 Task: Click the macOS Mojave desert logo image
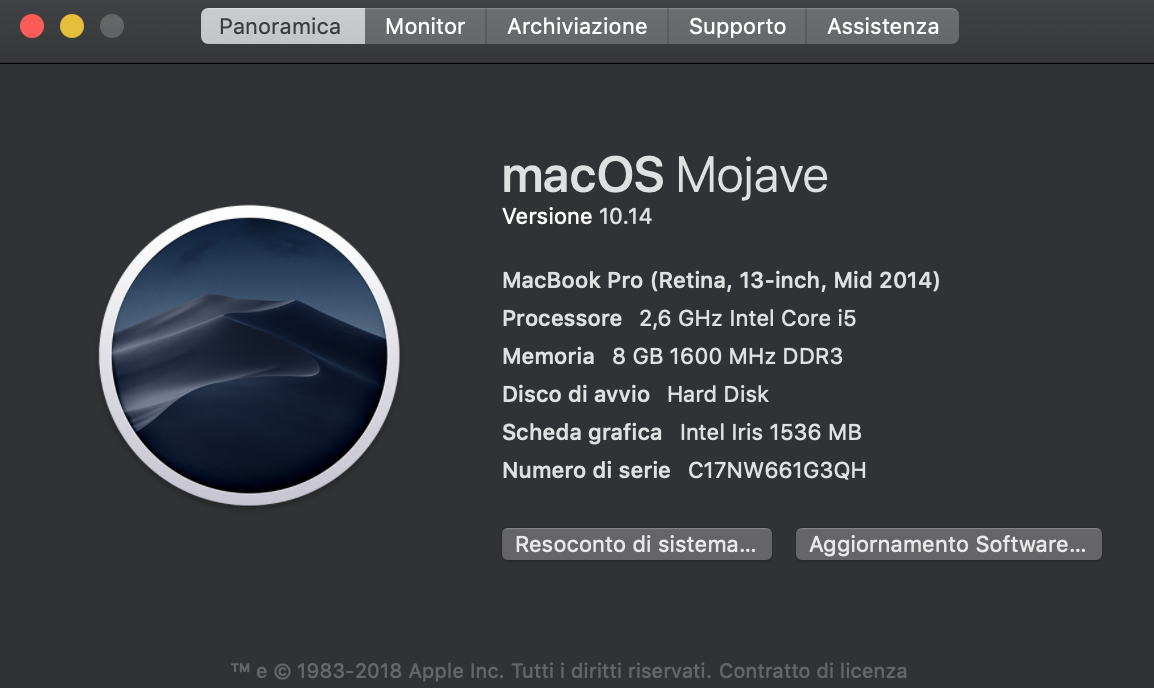[249, 355]
